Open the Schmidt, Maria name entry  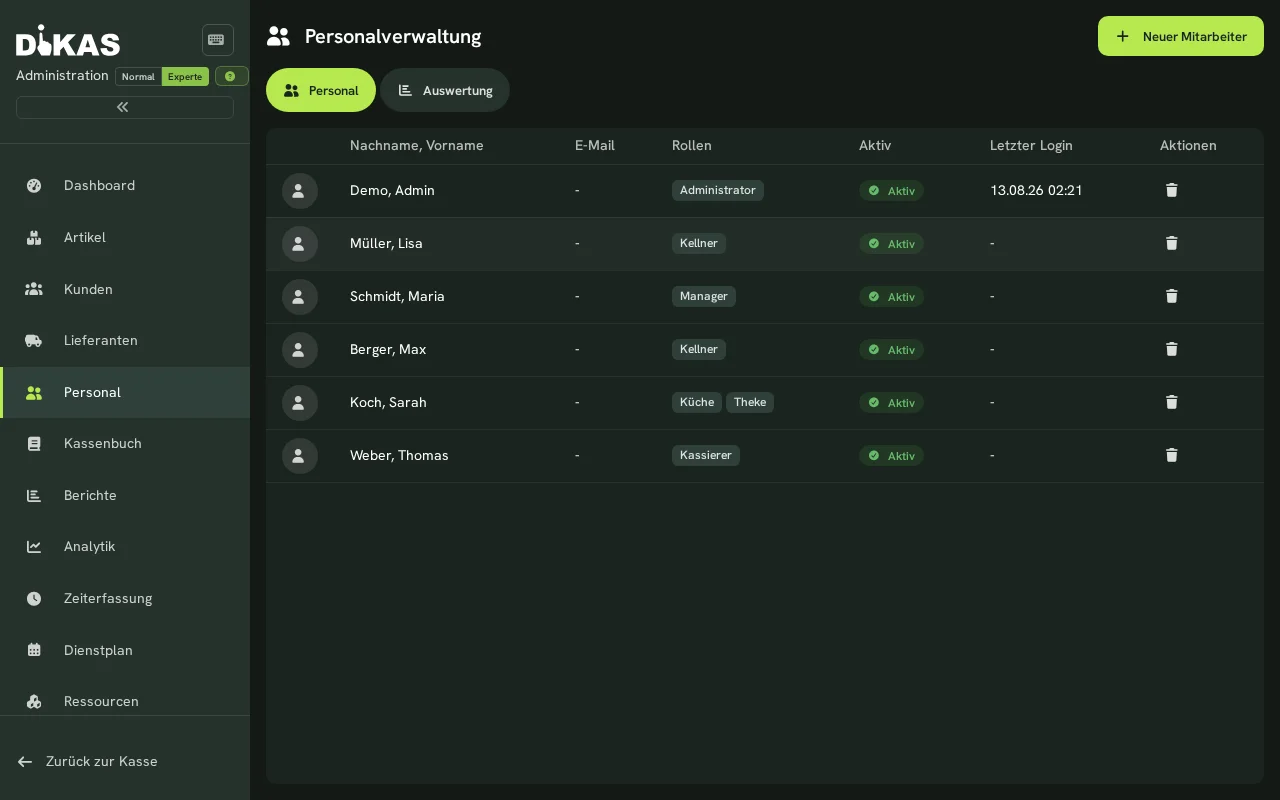pos(397,296)
